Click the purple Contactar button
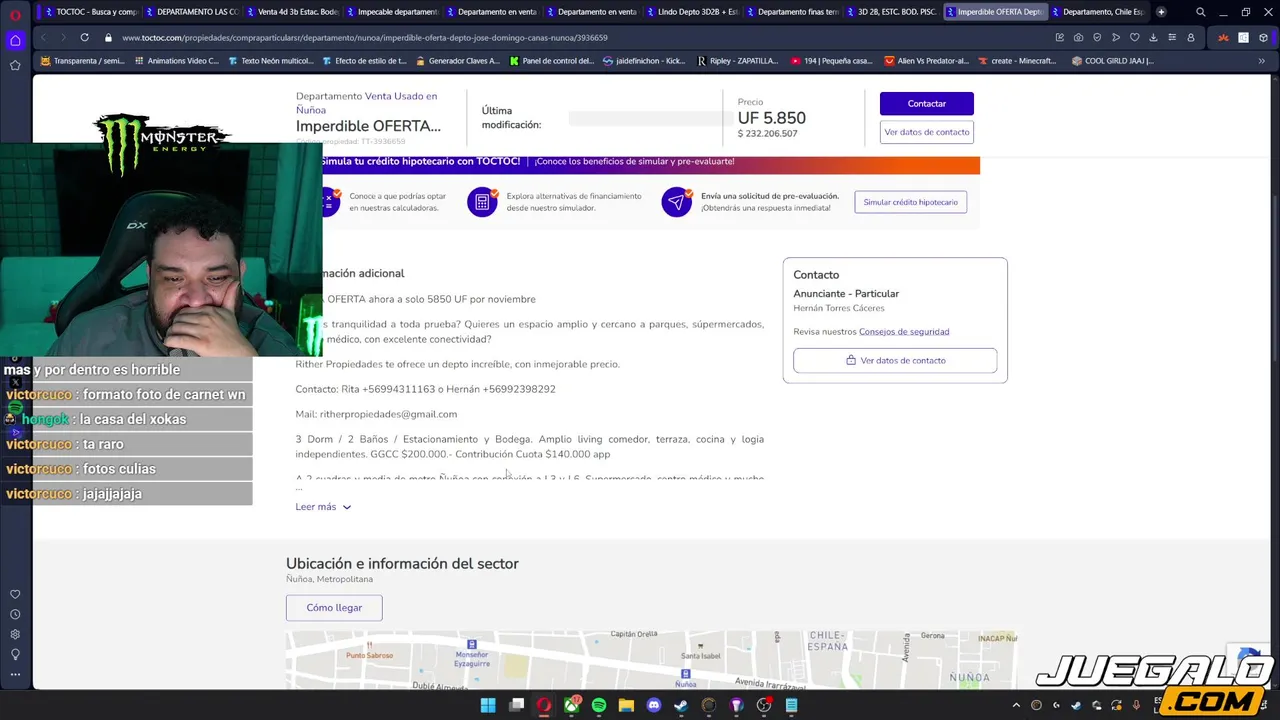 [x=926, y=104]
